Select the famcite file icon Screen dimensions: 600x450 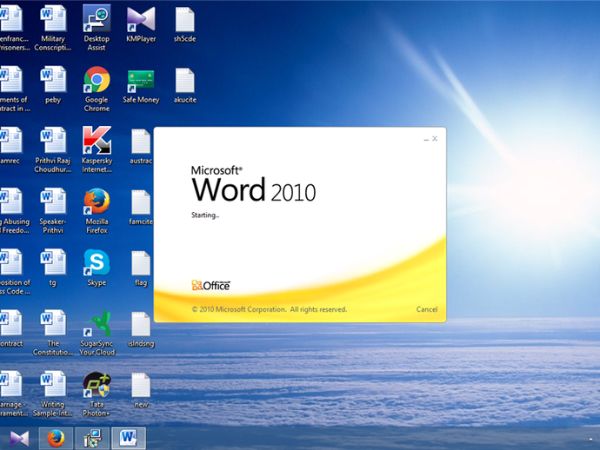[141, 207]
